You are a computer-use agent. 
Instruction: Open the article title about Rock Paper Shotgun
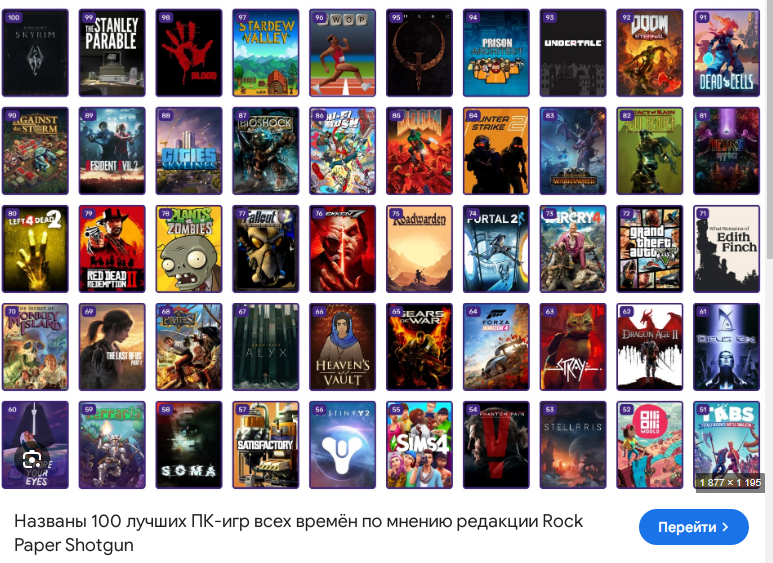coord(298,533)
